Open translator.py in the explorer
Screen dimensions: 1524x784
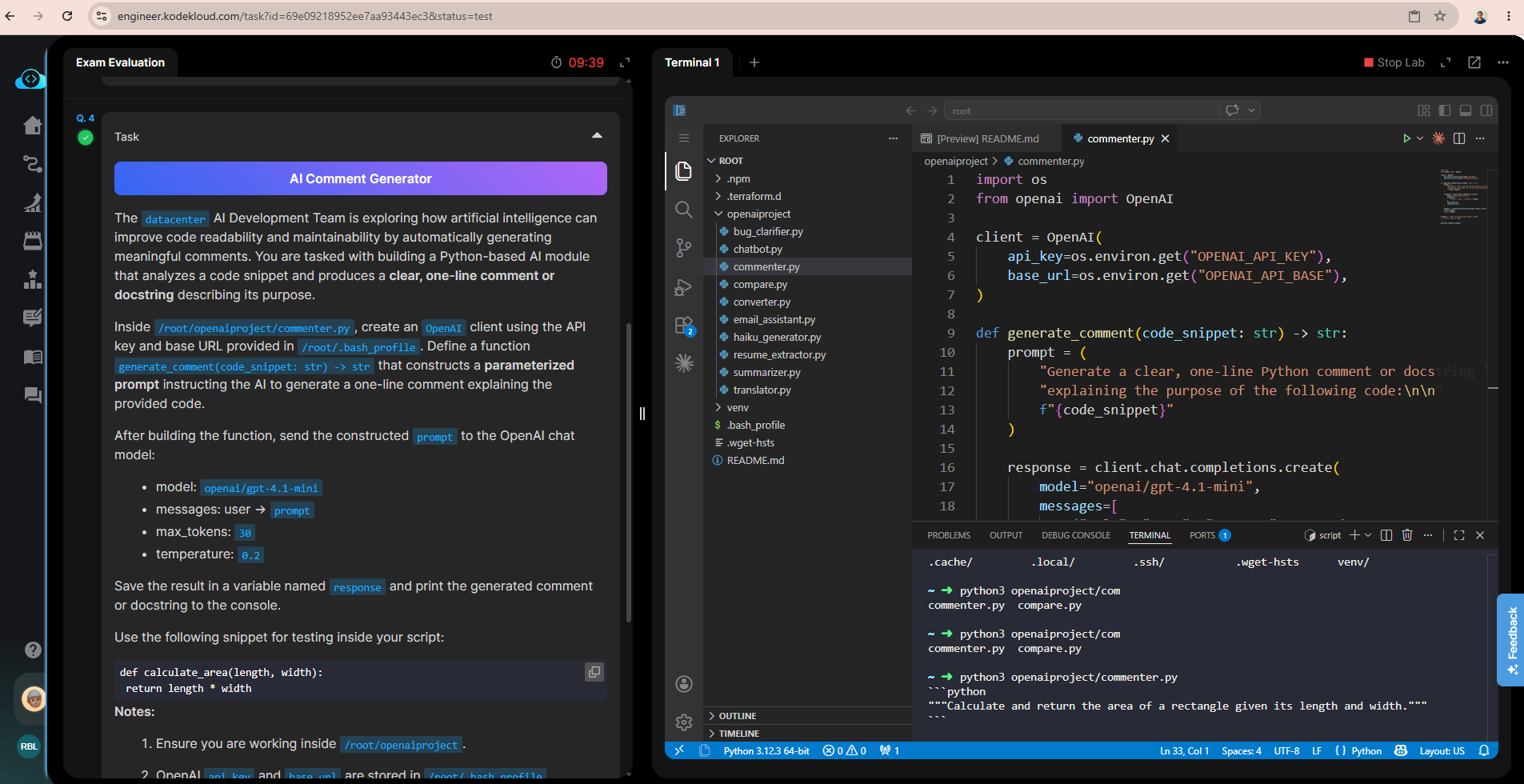(x=762, y=390)
